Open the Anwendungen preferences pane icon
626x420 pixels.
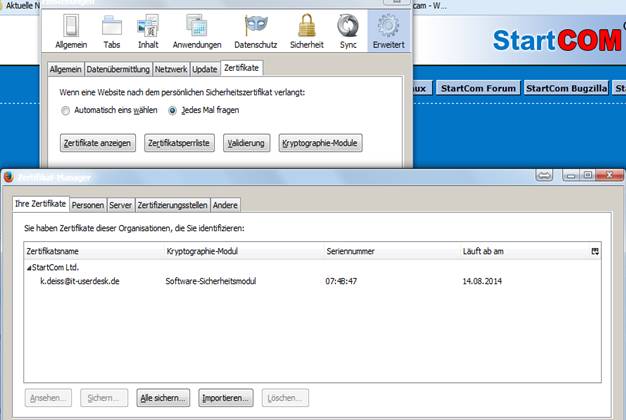coord(197,32)
